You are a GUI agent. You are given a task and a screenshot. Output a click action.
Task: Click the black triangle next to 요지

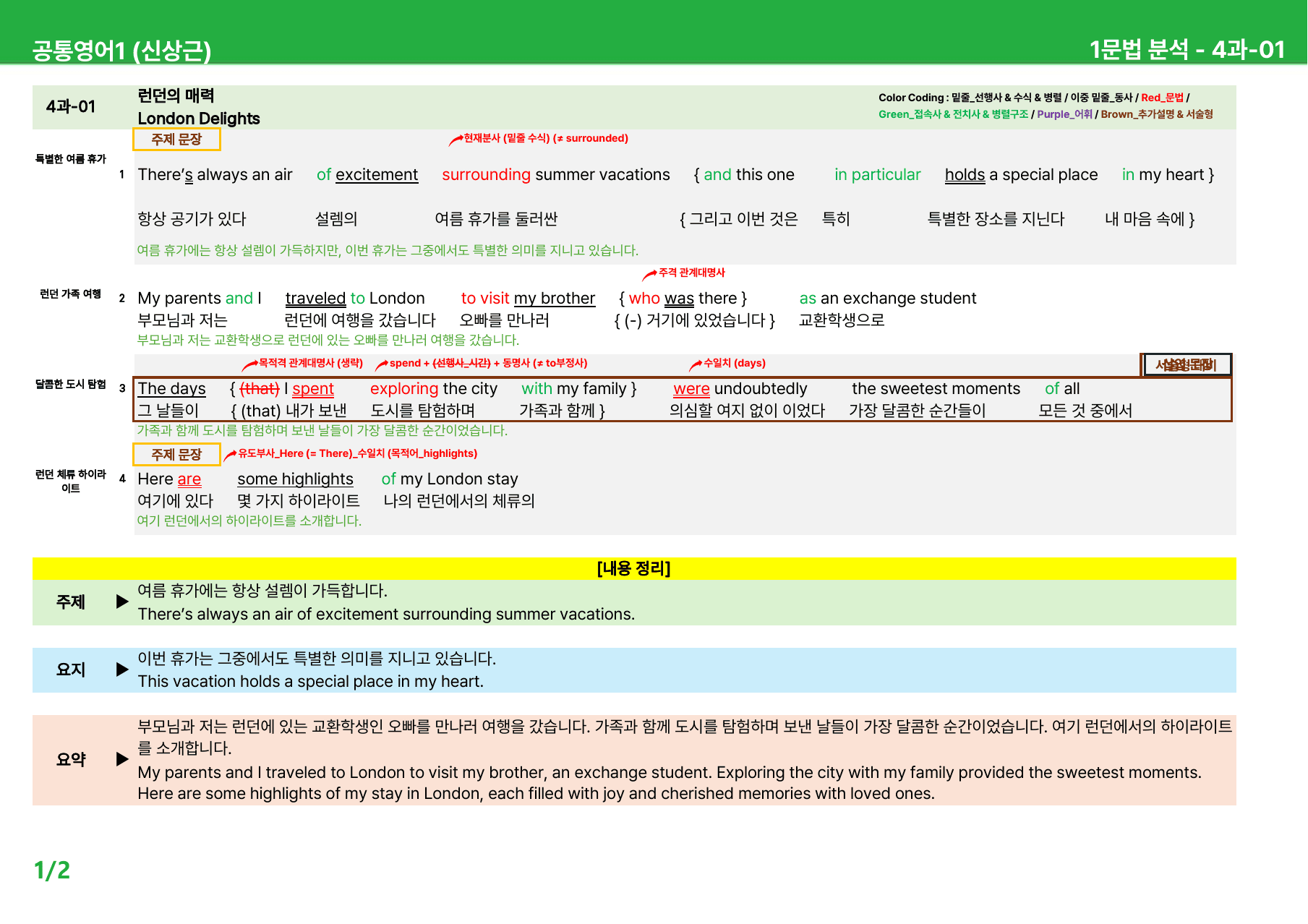(x=122, y=670)
